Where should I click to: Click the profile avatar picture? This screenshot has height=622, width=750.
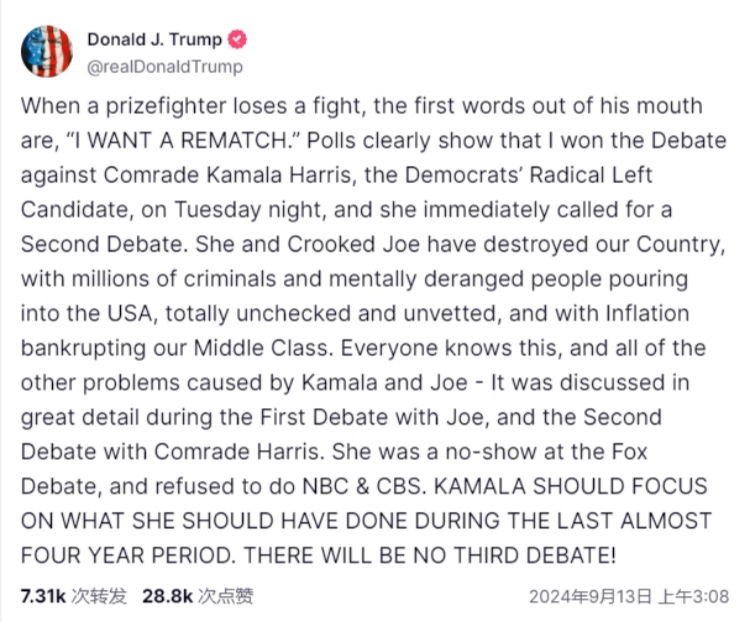pos(46,51)
